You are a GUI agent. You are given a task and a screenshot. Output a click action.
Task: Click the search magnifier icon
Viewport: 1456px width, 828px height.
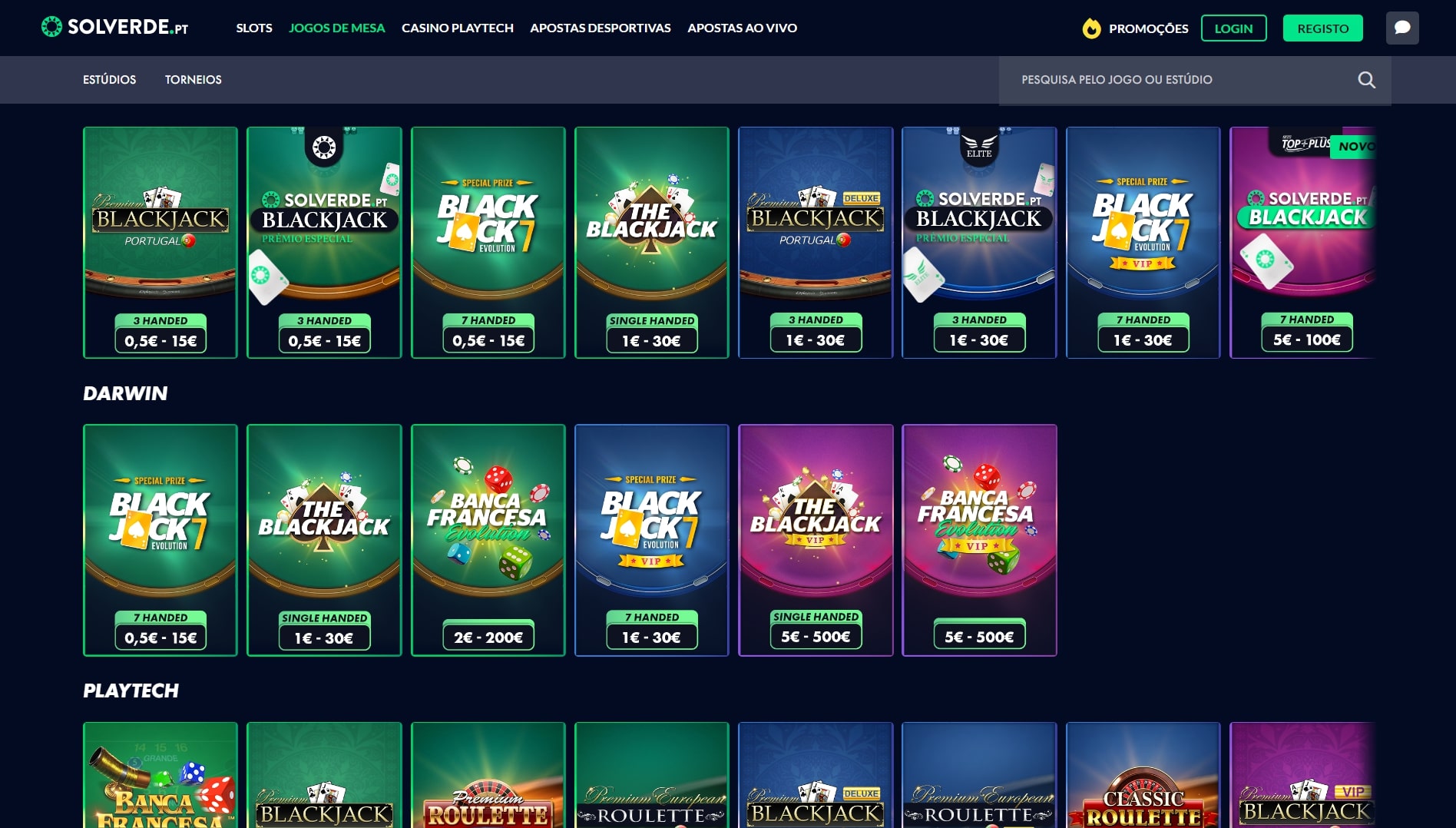(x=1366, y=80)
